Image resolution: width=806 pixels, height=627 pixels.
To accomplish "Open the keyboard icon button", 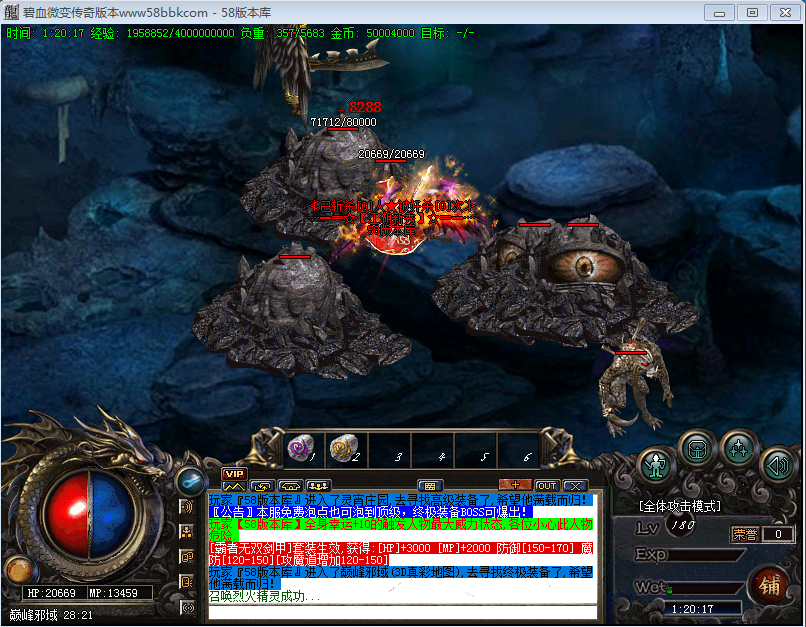I will click(x=430, y=486).
